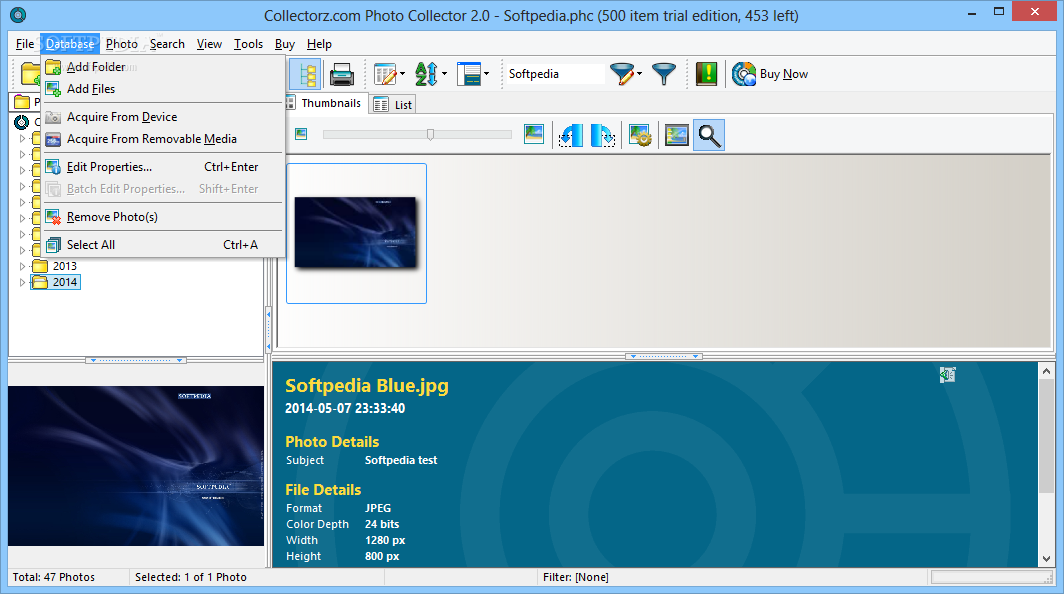1064x594 pixels.
Task: Open the Buy menu
Action: (284, 44)
